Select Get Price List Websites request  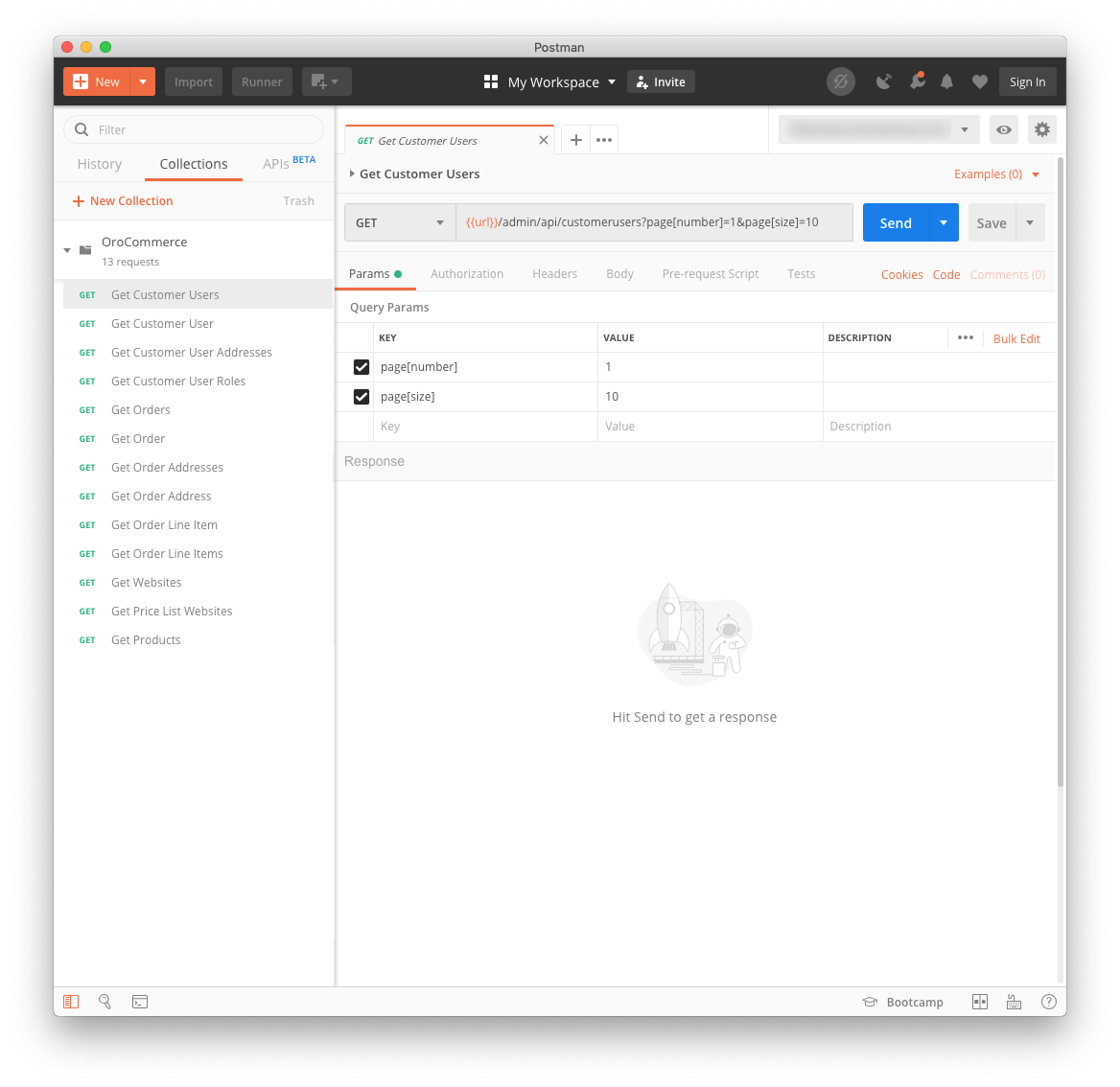(198, 611)
